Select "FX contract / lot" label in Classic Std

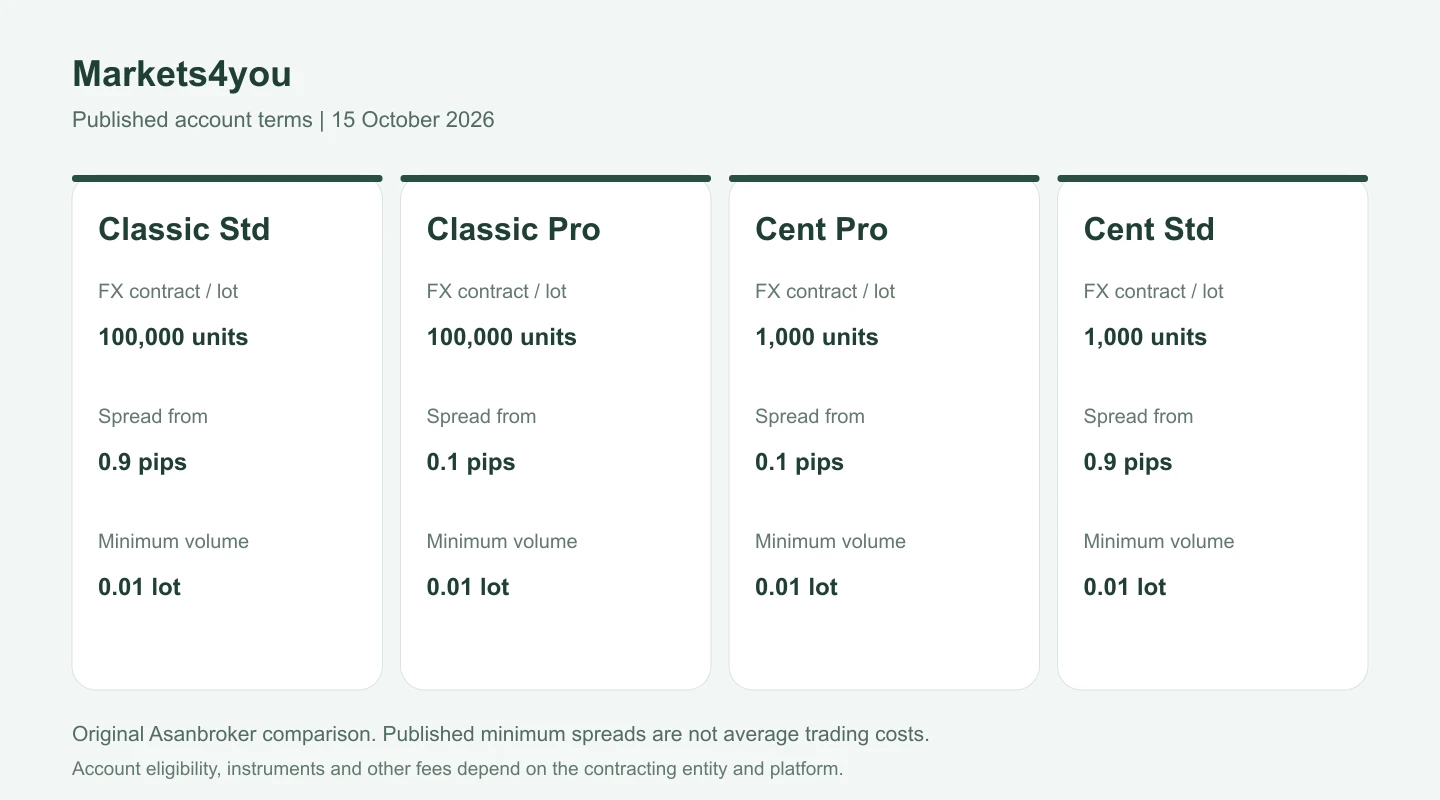(x=168, y=292)
